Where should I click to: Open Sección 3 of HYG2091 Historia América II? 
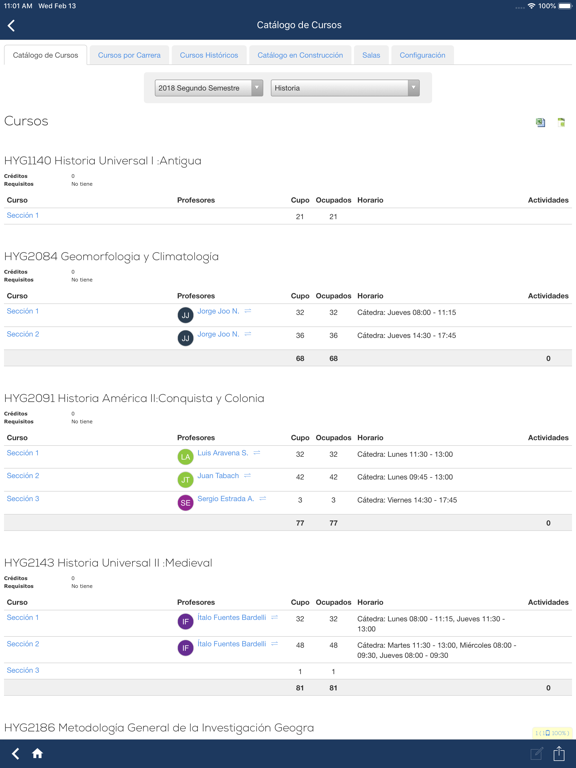[x=23, y=499]
